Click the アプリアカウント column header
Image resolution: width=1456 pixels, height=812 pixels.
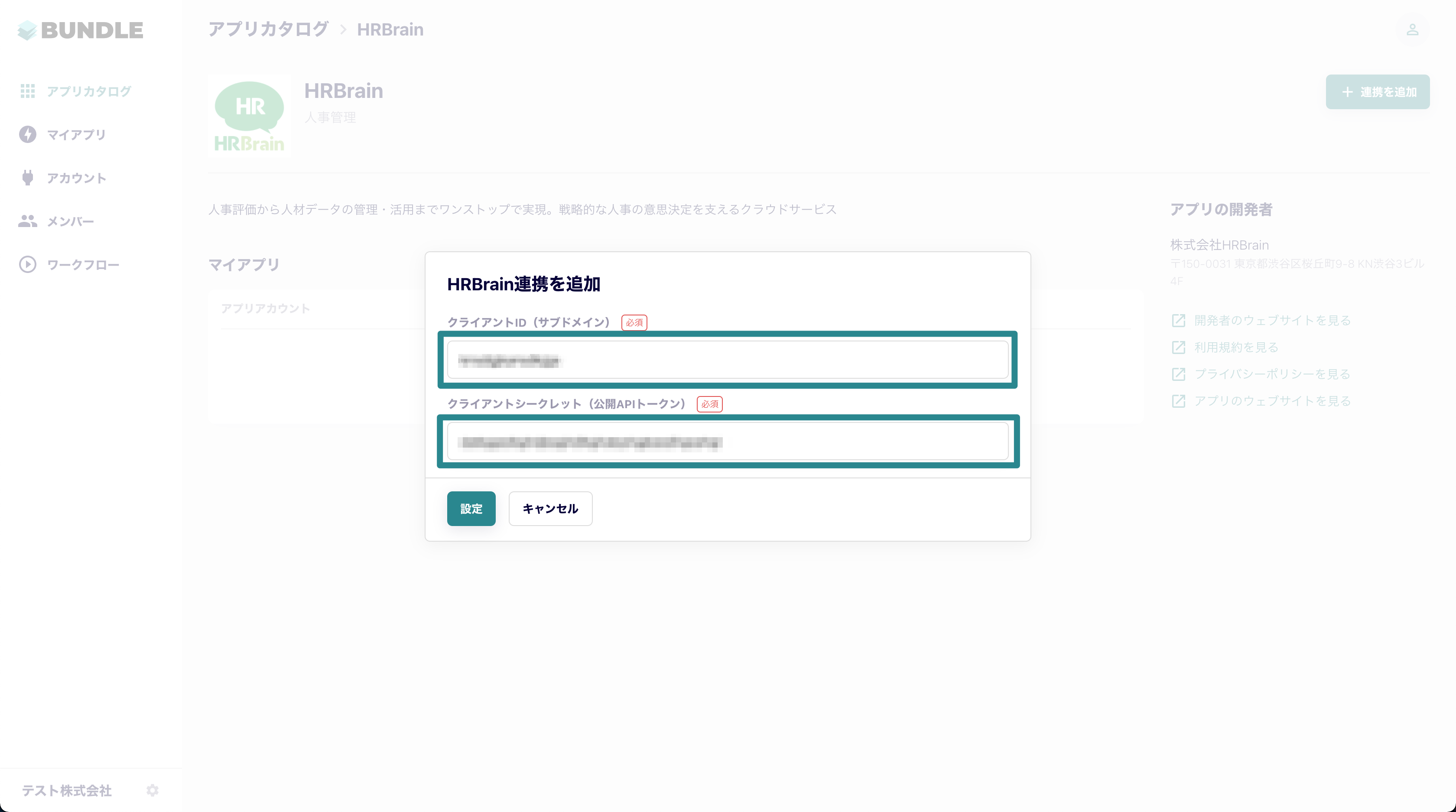point(265,309)
